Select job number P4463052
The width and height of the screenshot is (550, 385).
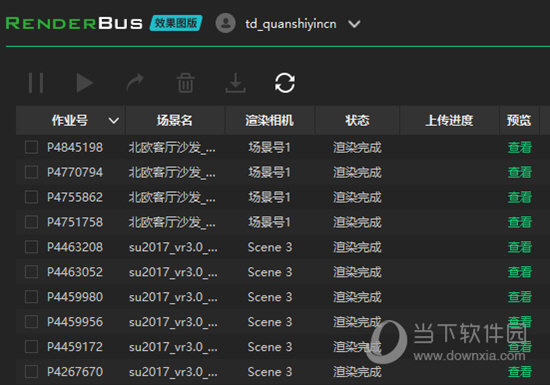pos(75,272)
